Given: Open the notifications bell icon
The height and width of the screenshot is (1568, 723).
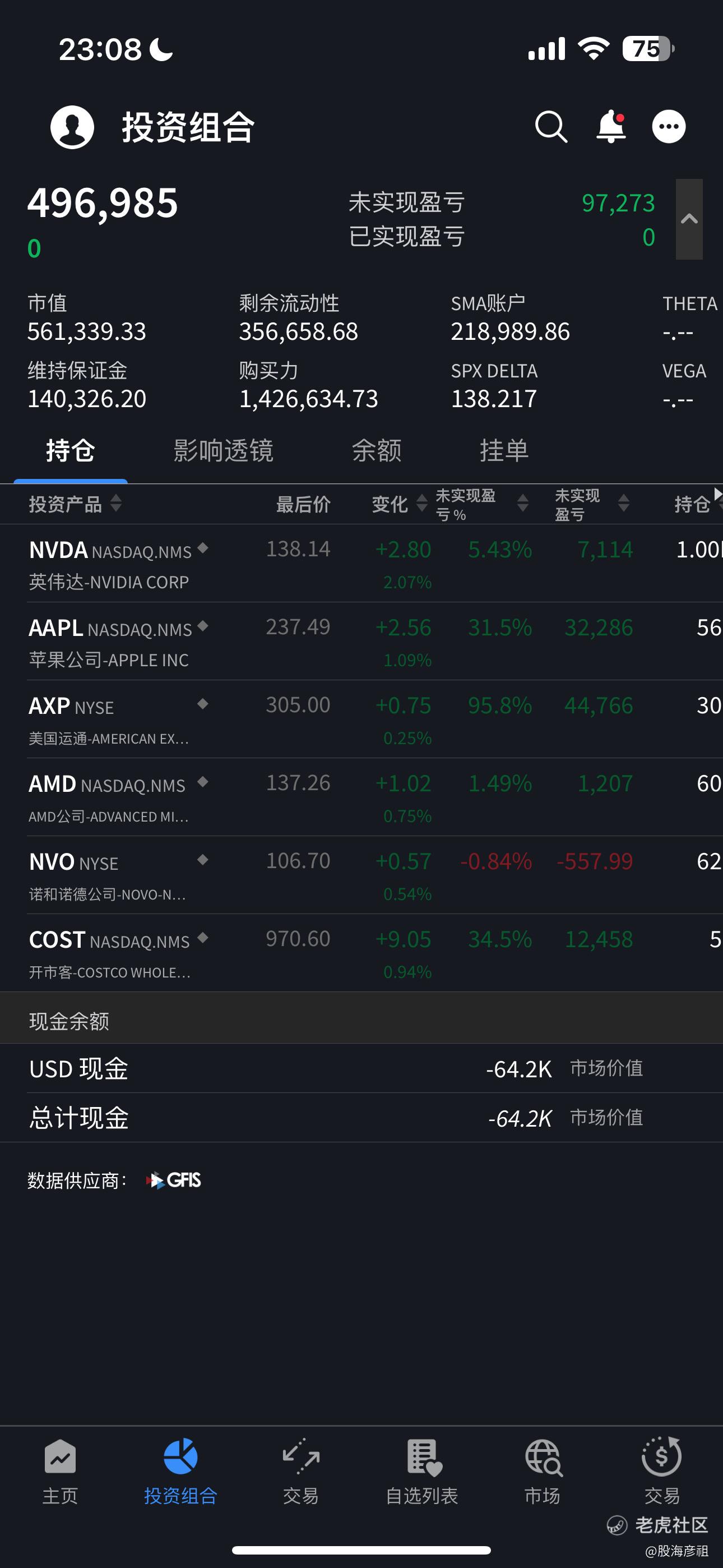Looking at the screenshot, I should click(610, 127).
